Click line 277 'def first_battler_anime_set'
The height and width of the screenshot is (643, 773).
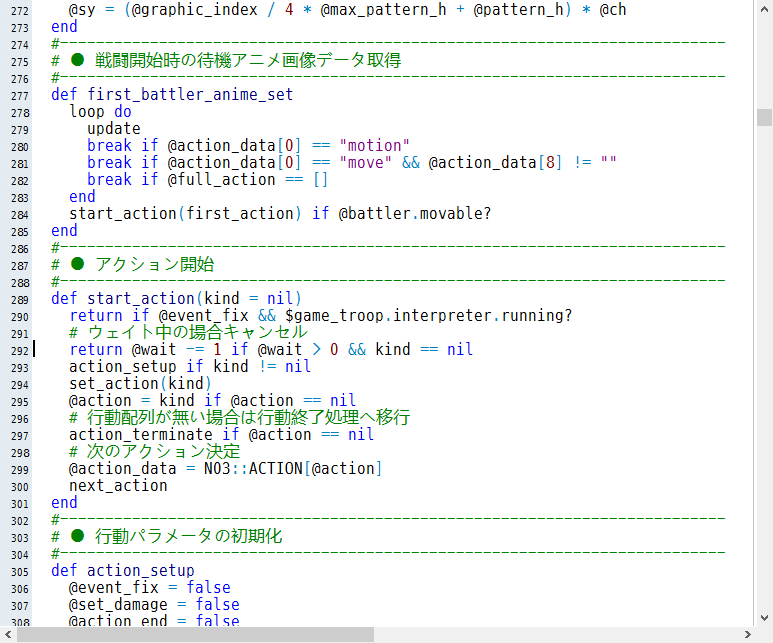click(172, 94)
